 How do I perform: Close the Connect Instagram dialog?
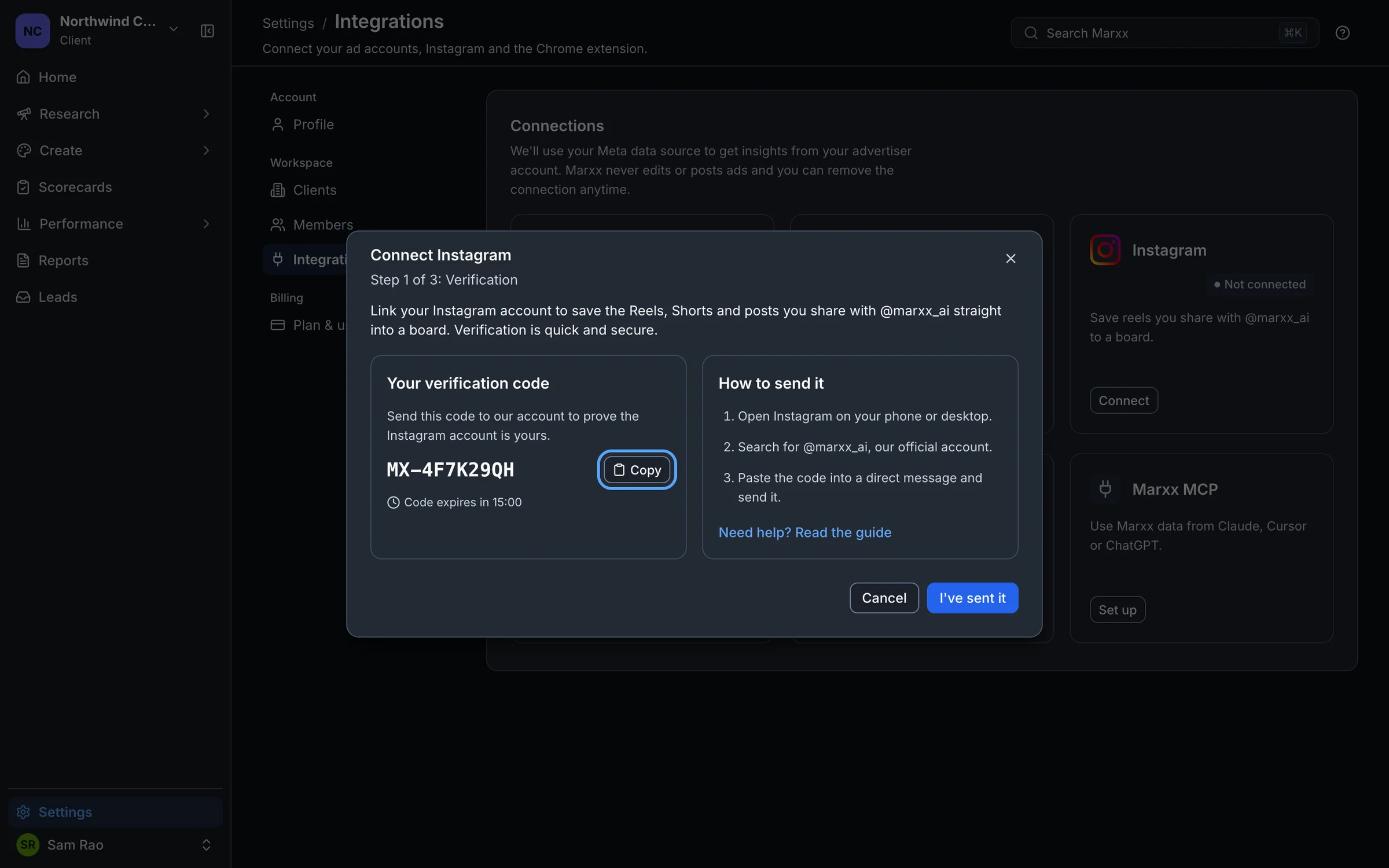[x=1010, y=258]
